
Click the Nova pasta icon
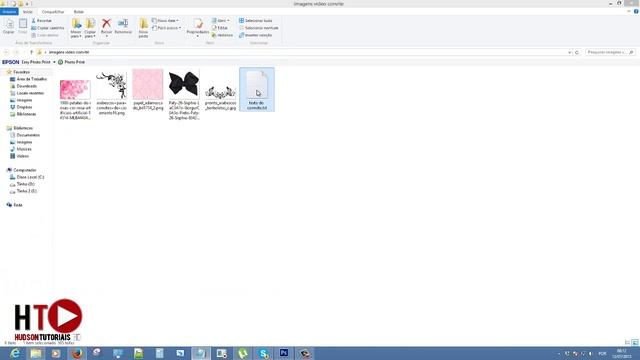[143, 28]
